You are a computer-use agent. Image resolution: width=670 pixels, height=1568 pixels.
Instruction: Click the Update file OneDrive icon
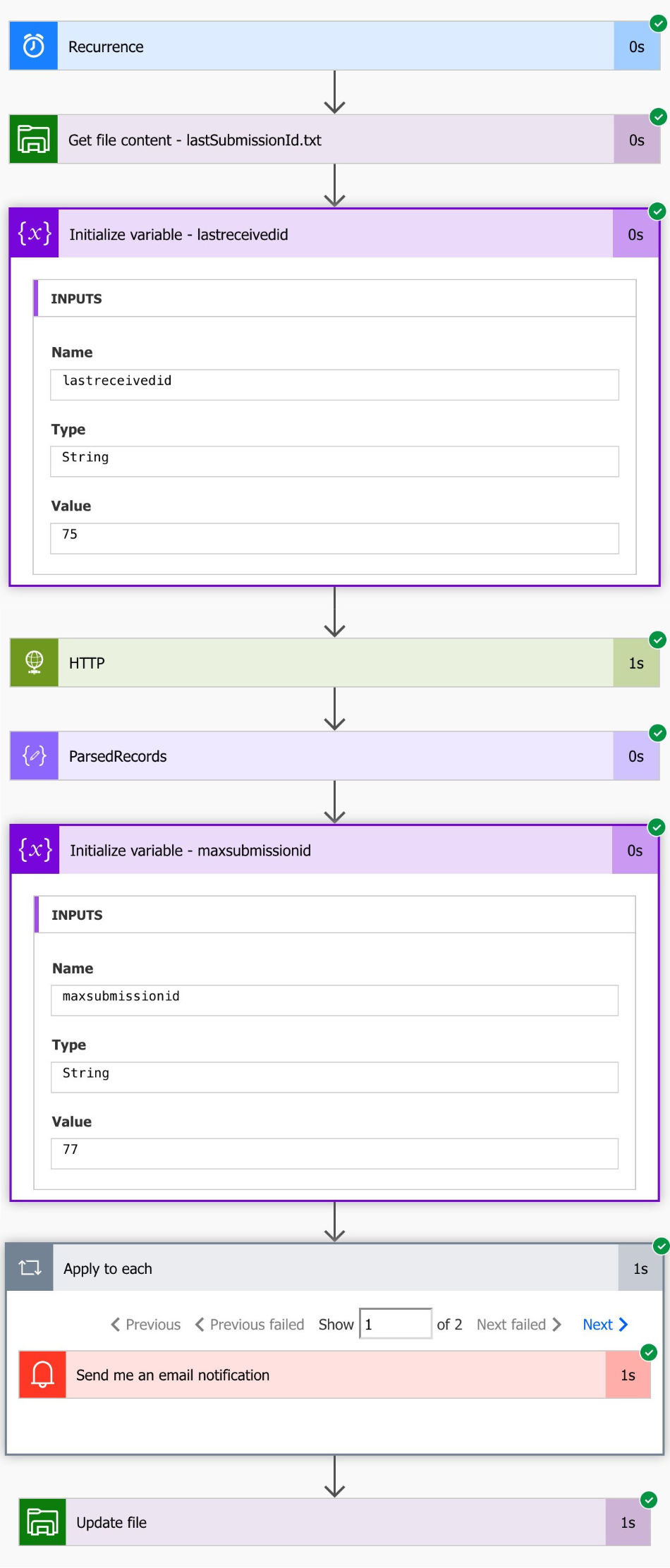[41, 1522]
